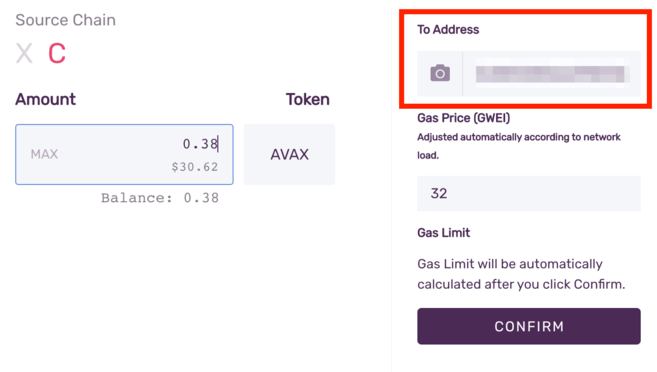Viewport: 657px width, 372px height.
Task: Click the red highlighted To Address box
Action: (525, 59)
